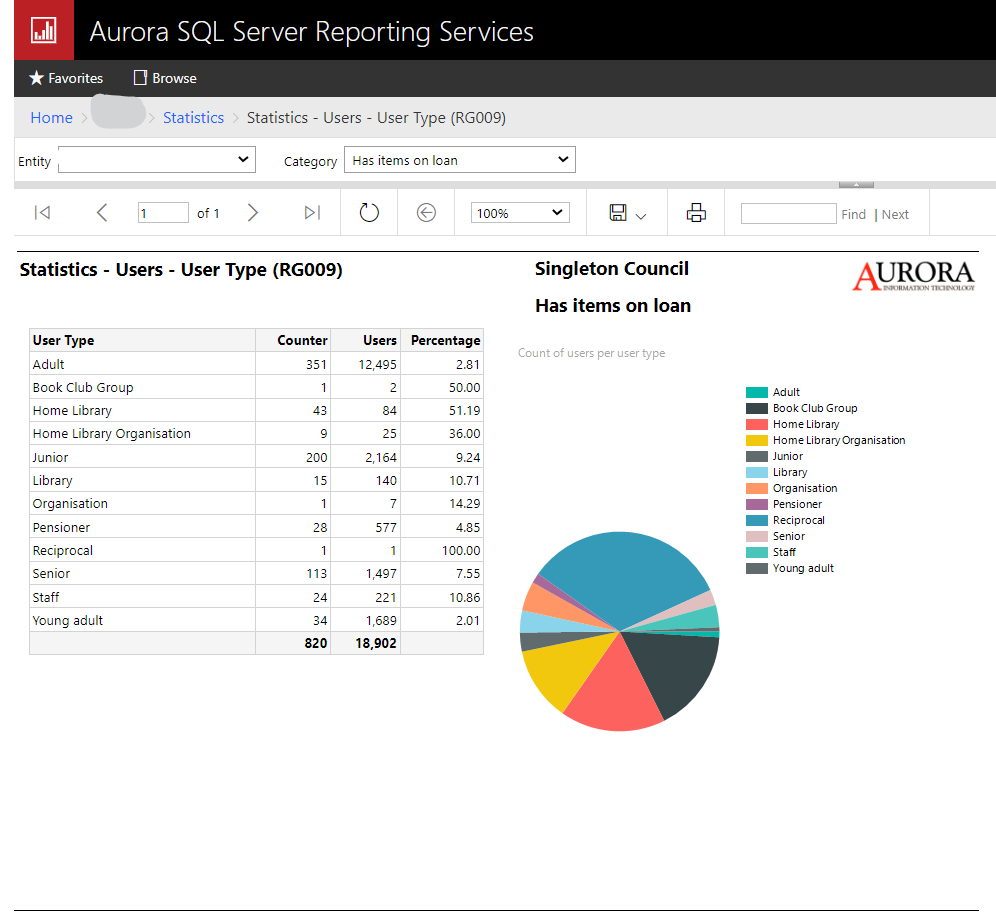
Task: Click the 100.00 percentage value
Action: 461,550
